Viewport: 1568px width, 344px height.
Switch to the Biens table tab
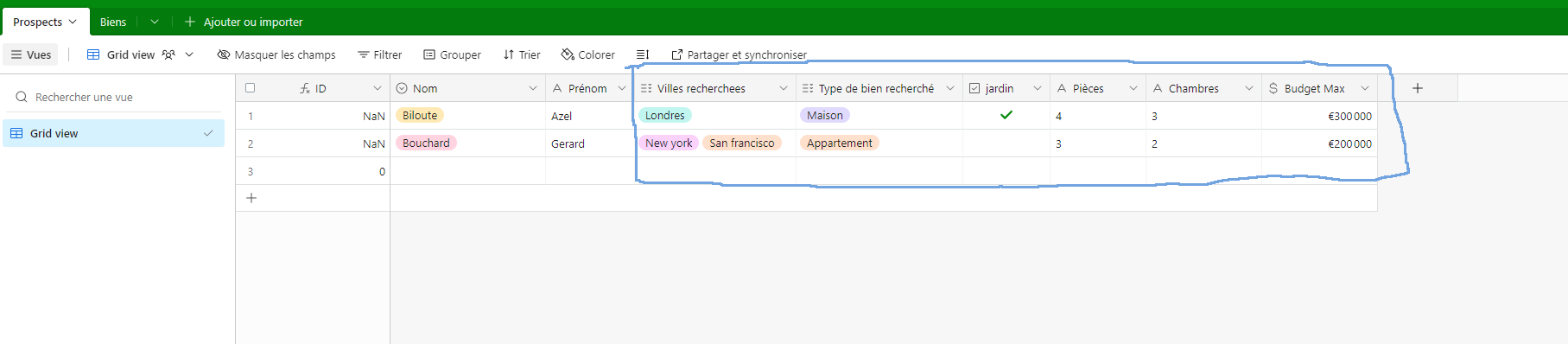(x=113, y=22)
